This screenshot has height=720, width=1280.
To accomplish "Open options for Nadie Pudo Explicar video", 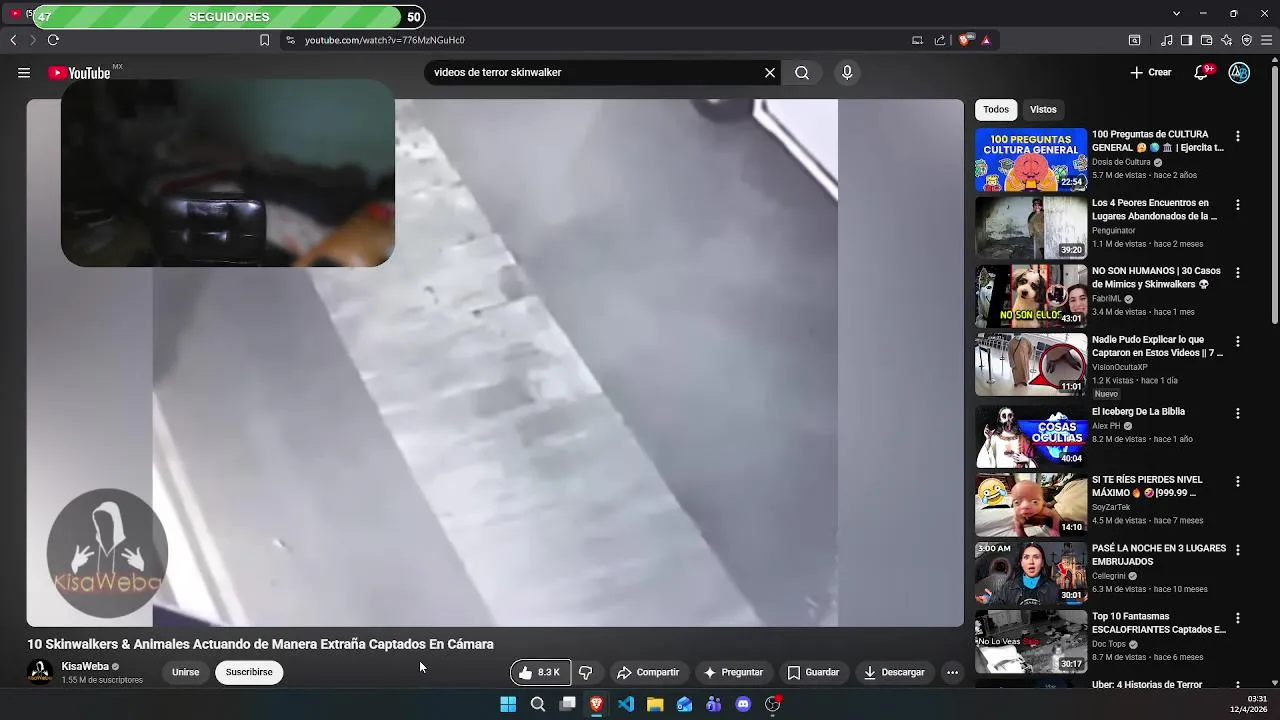I will click(x=1238, y=341).
